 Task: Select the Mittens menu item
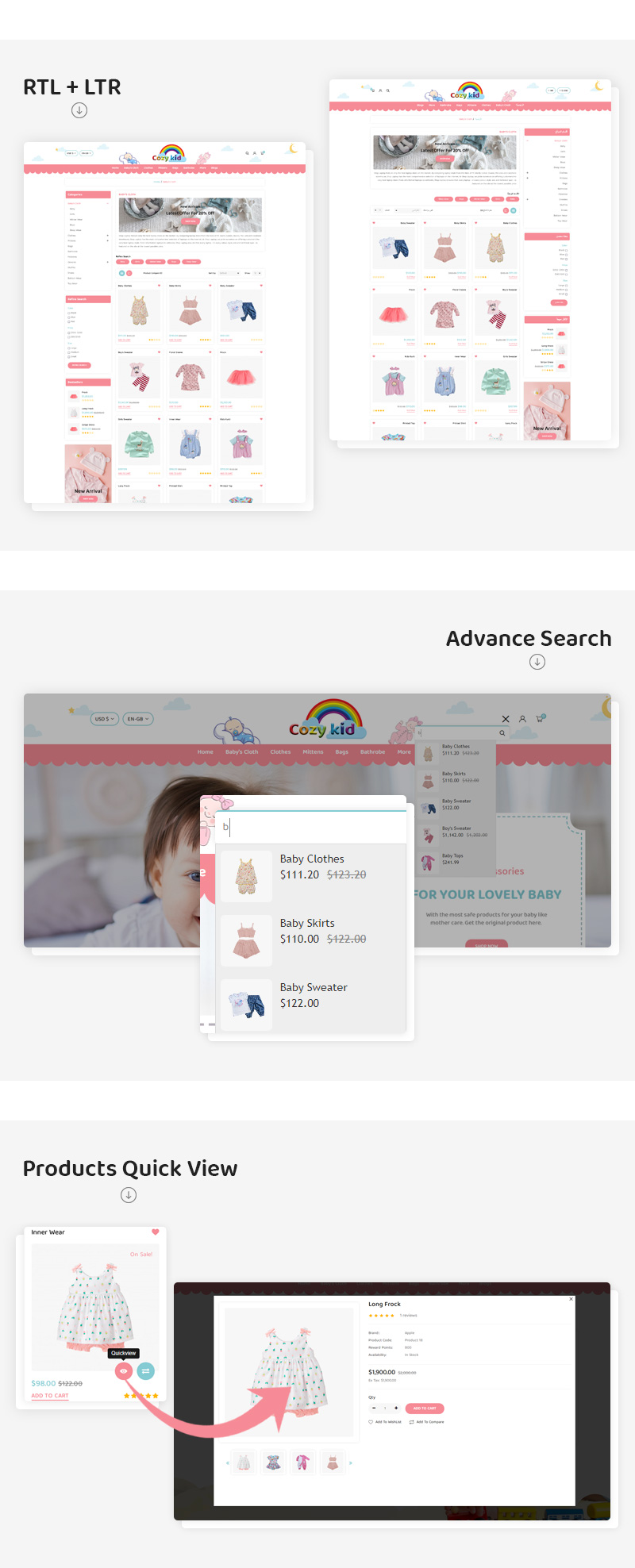pyautogui.click(x=313, y=751)
